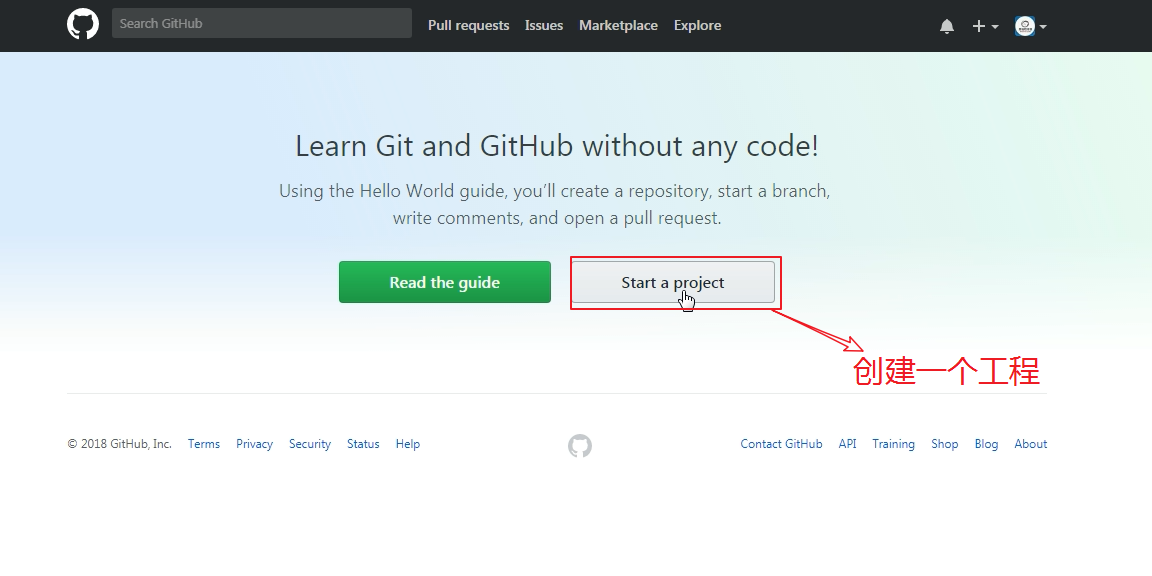Open the Help footer link
The image size is (1152, 576).
(408, 444)
